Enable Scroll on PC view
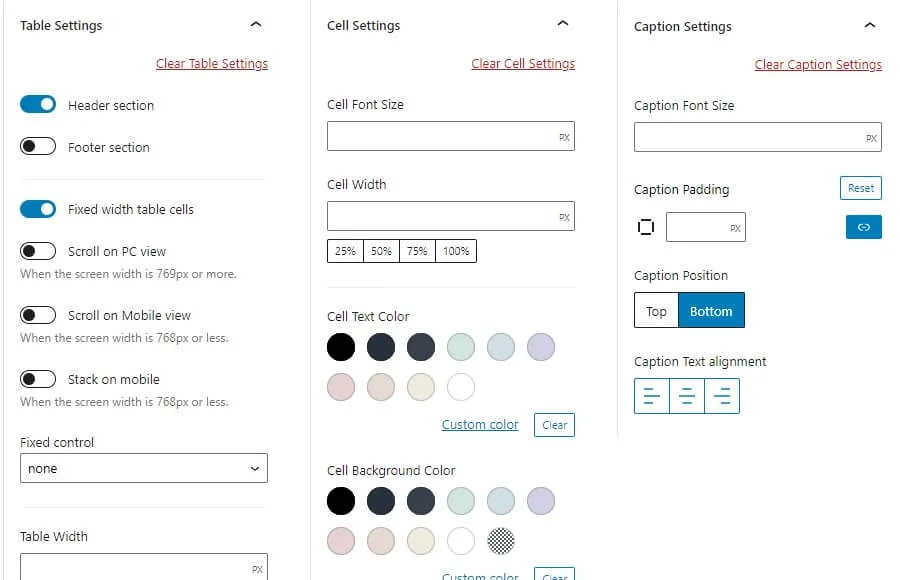Image resolution: width=900 pixels, height=580 pixels. click(x=38, y=251)
